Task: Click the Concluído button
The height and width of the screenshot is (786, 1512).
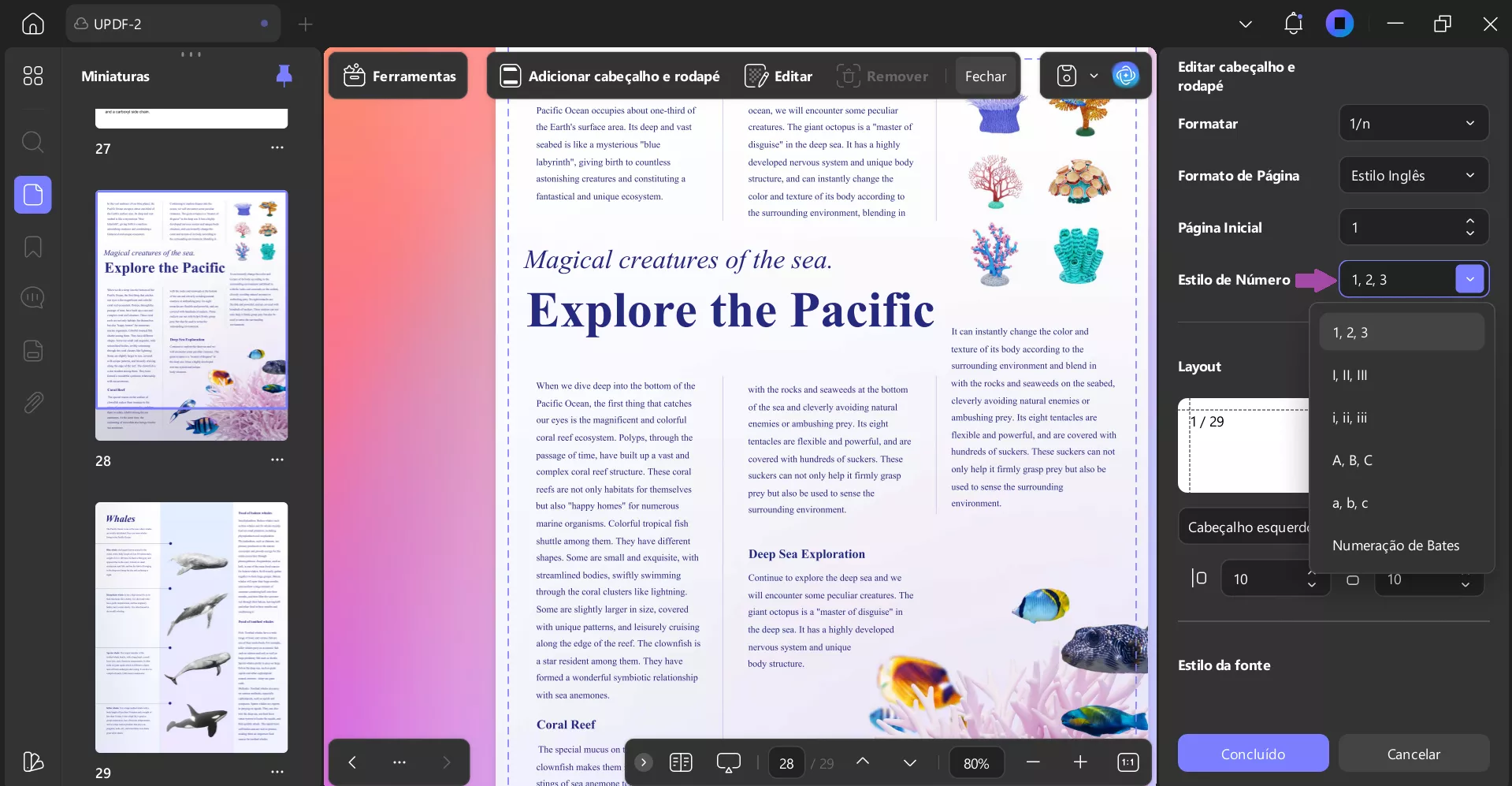Action: click(1252, 753)
